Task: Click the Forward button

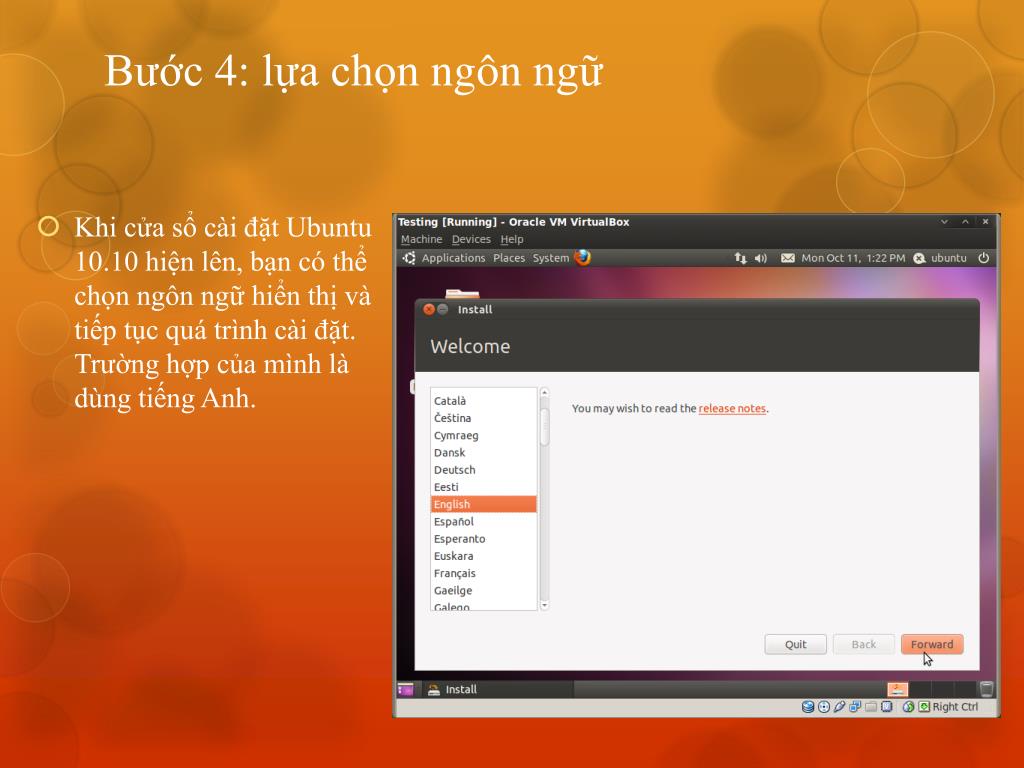Action: click(x=932, y=644)
